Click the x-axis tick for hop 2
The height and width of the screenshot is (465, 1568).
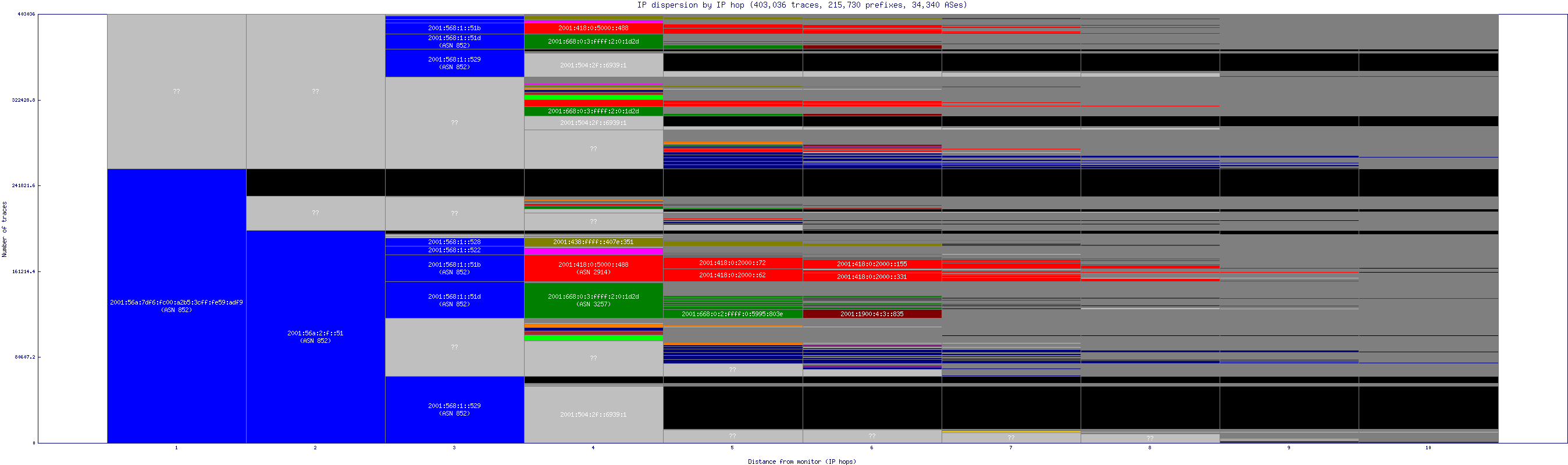(315, 448)
